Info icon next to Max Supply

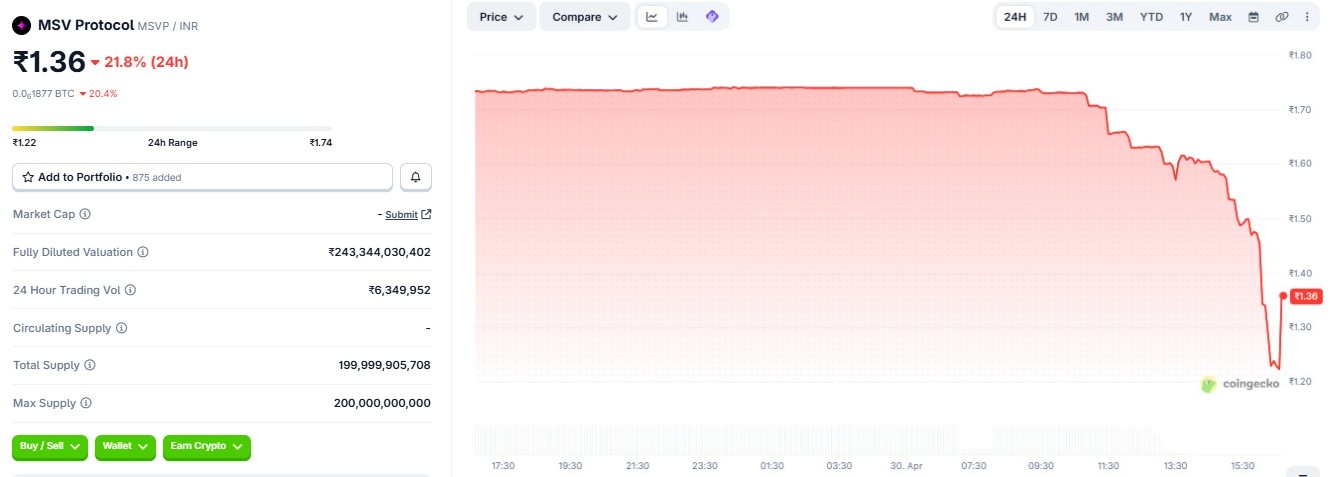pos(86,403)
